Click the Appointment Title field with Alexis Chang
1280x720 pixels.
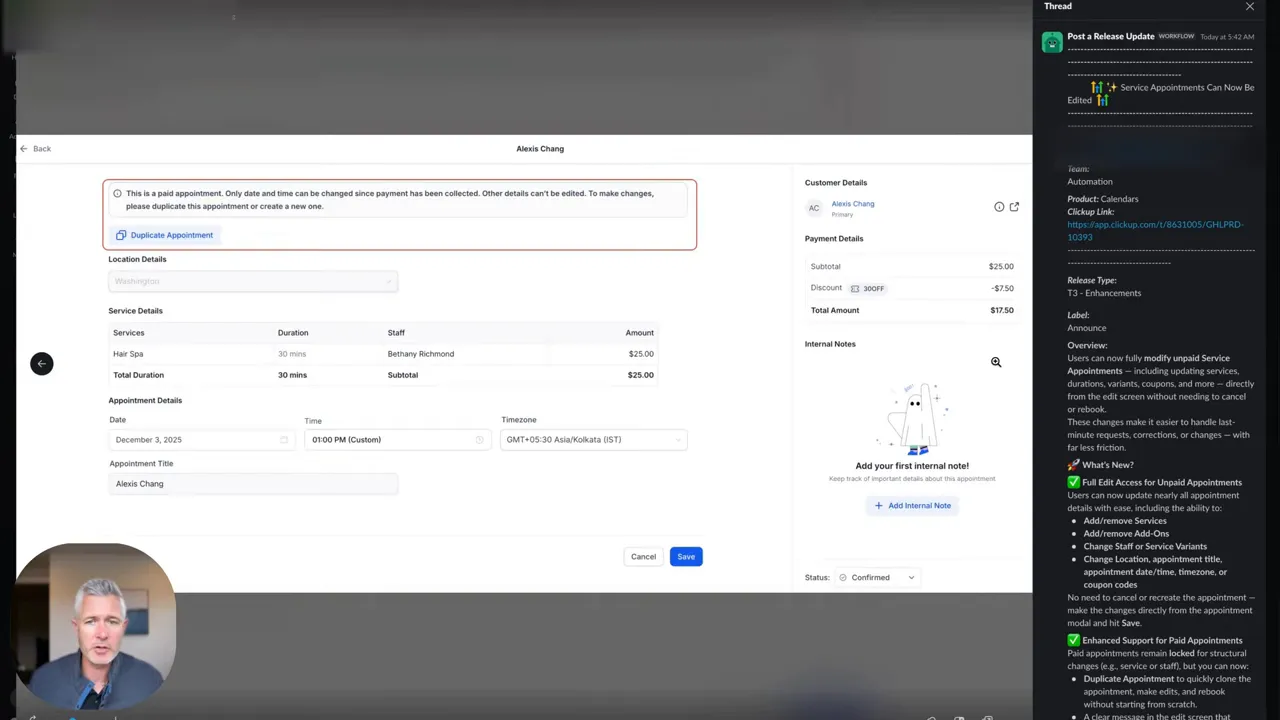[252, 483]
